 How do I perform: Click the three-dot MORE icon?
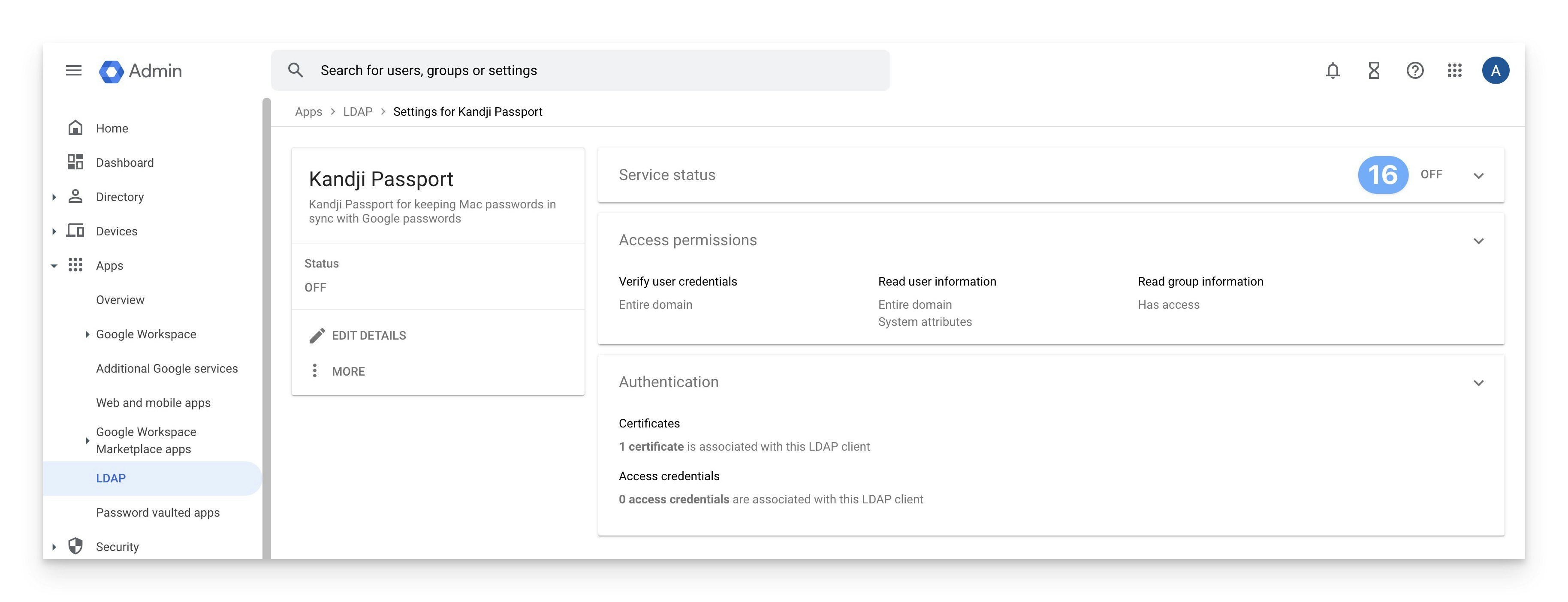coord(315,371)
